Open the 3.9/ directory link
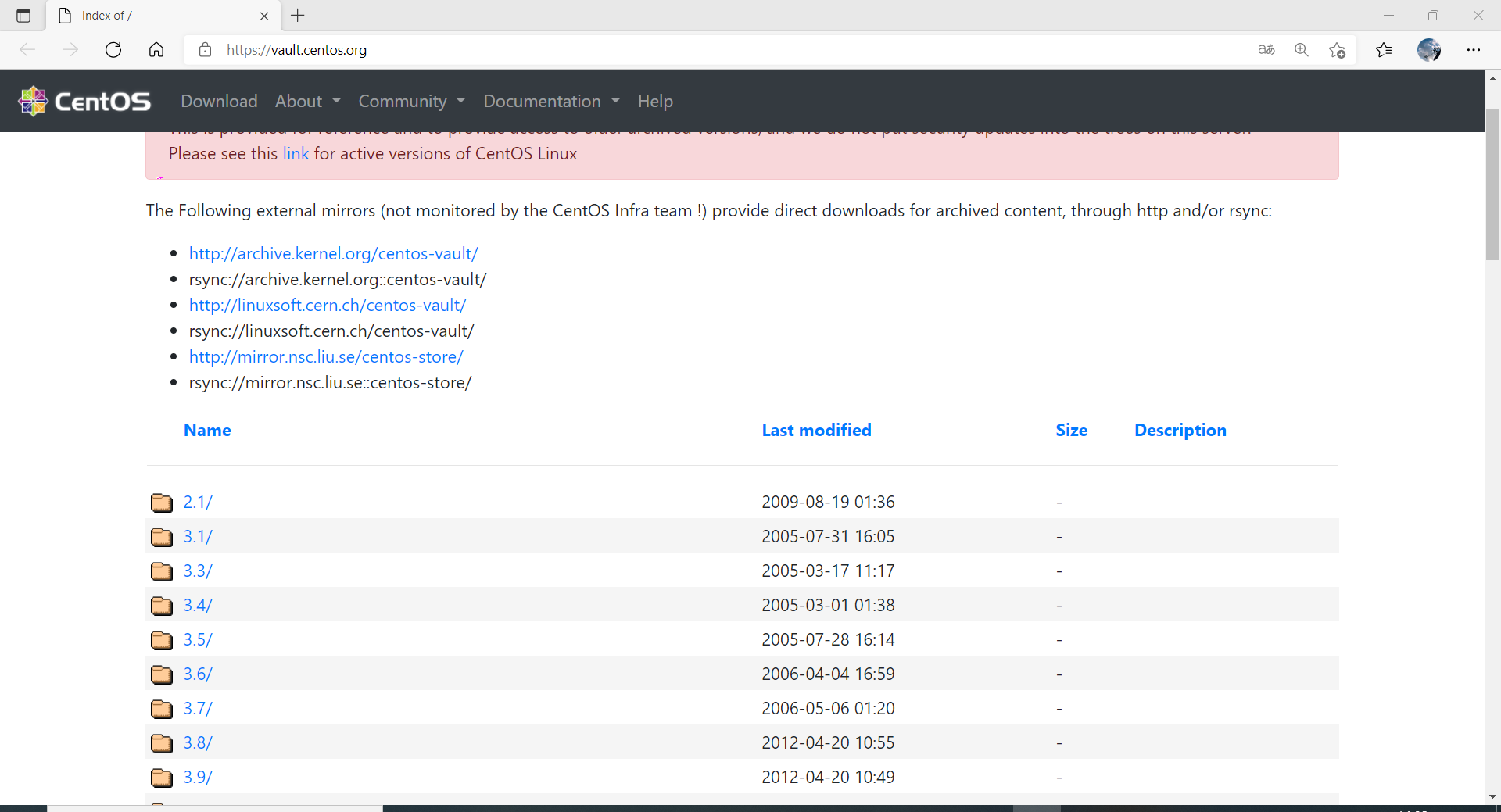Screen dimensions: 1501x812 (198, 777)
